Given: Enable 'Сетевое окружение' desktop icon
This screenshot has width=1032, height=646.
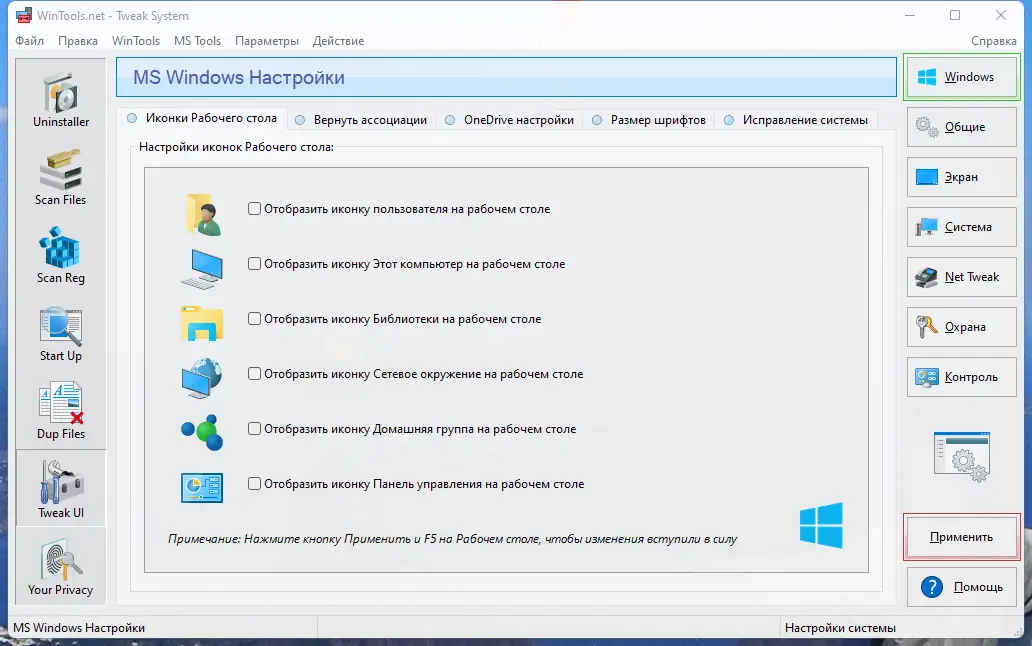Looking at the screenshot, I should pos(254,374).
